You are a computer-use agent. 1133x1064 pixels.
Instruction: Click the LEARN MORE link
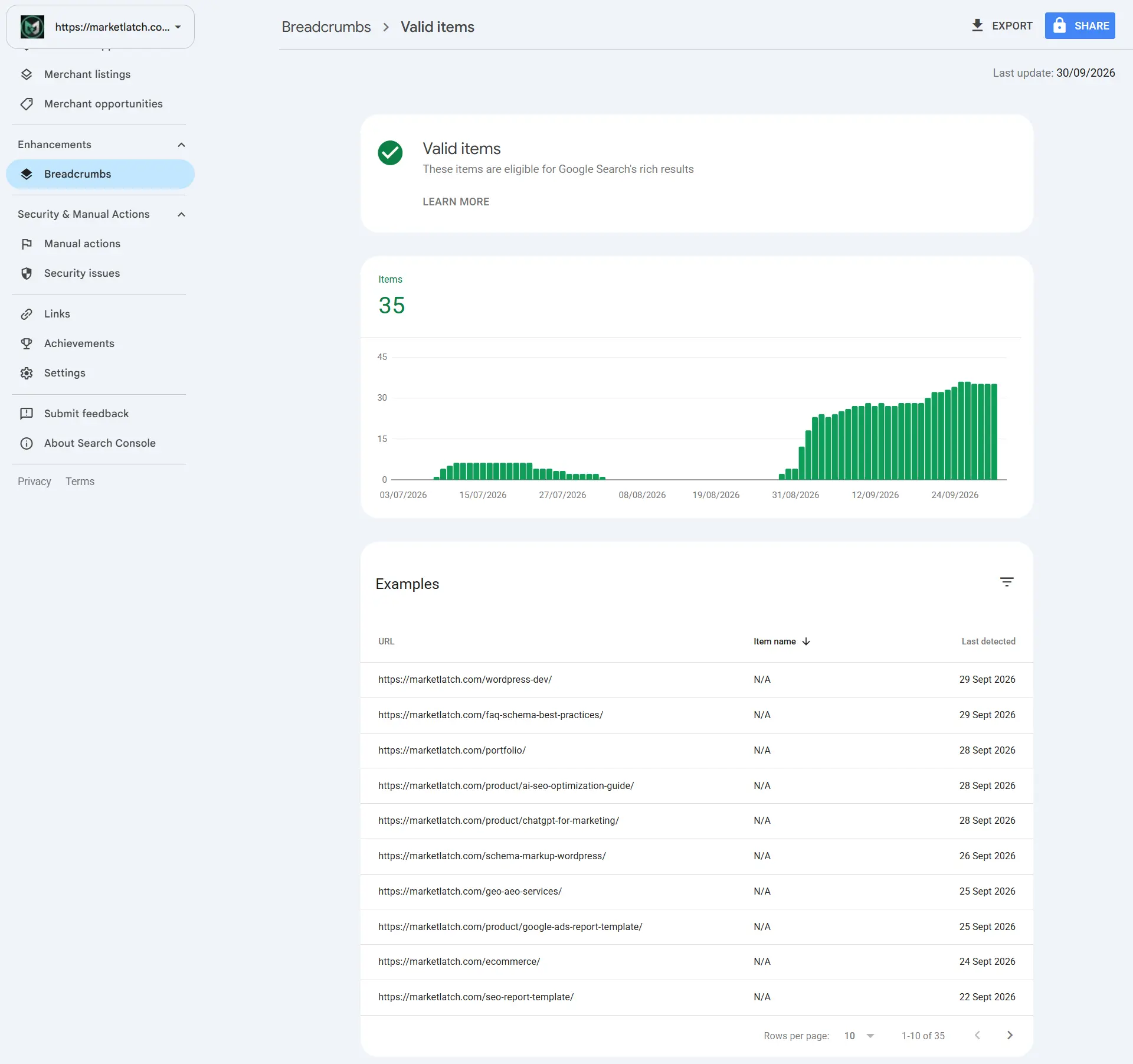tap(456, 202)
